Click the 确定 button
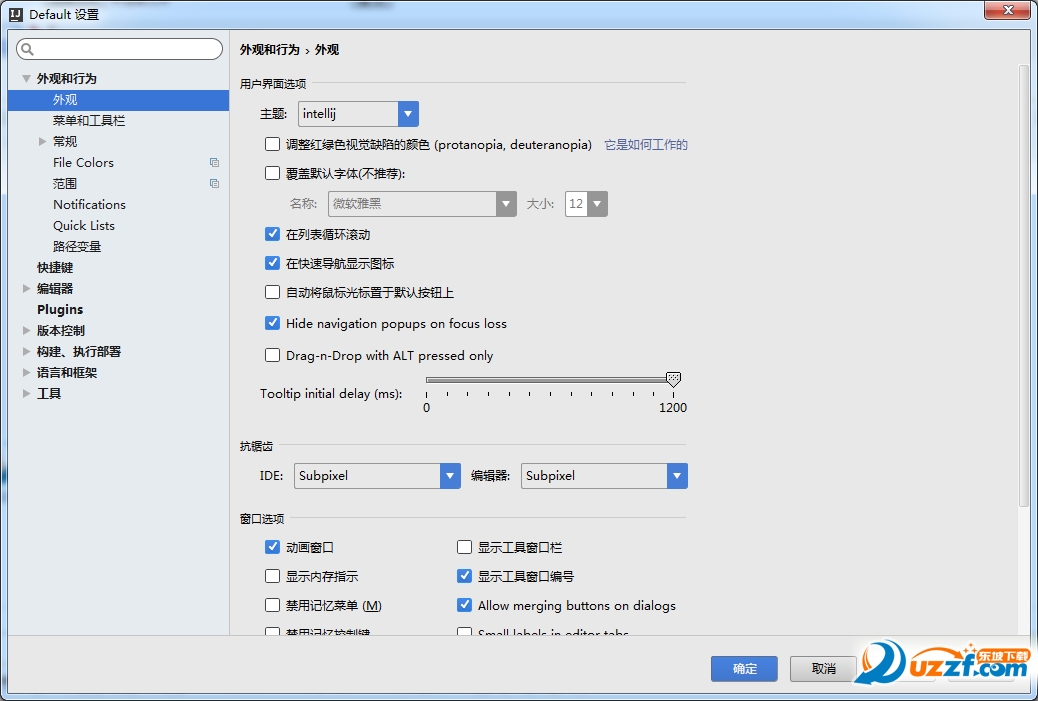Screen dimensions: 1038x701 744,669
